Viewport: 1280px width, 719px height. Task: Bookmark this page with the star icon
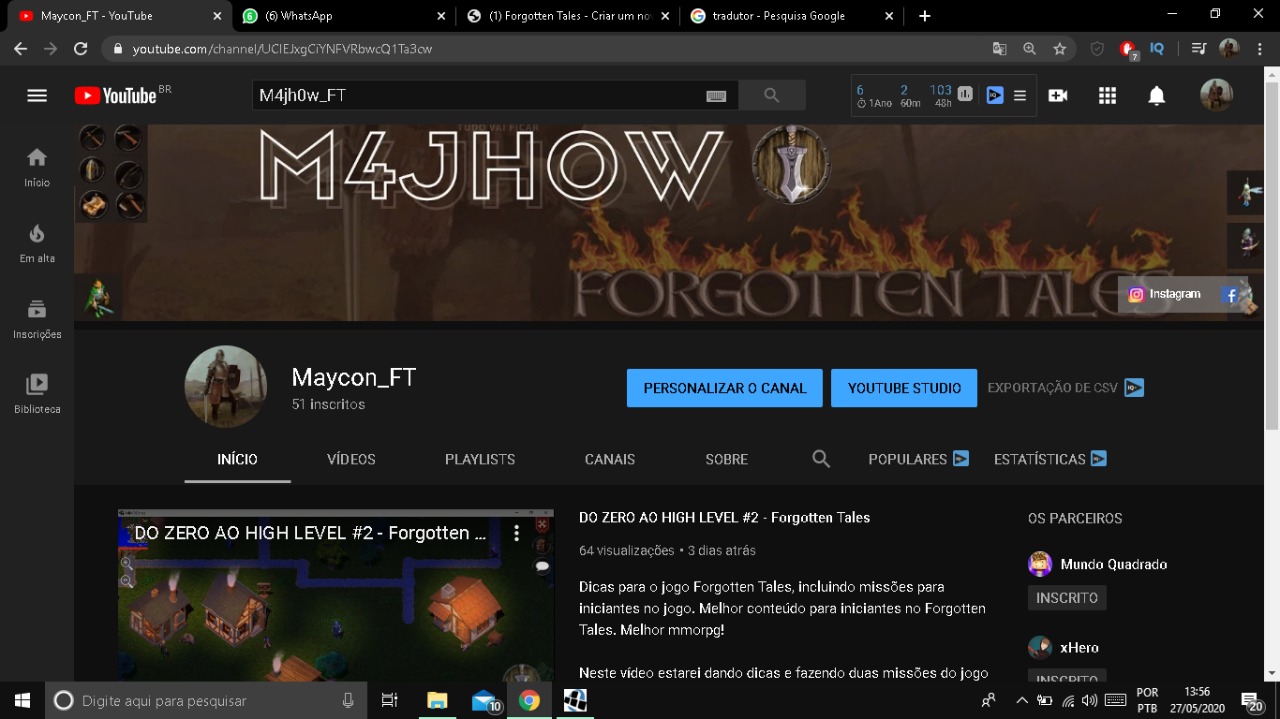[x=1059, y=48]
